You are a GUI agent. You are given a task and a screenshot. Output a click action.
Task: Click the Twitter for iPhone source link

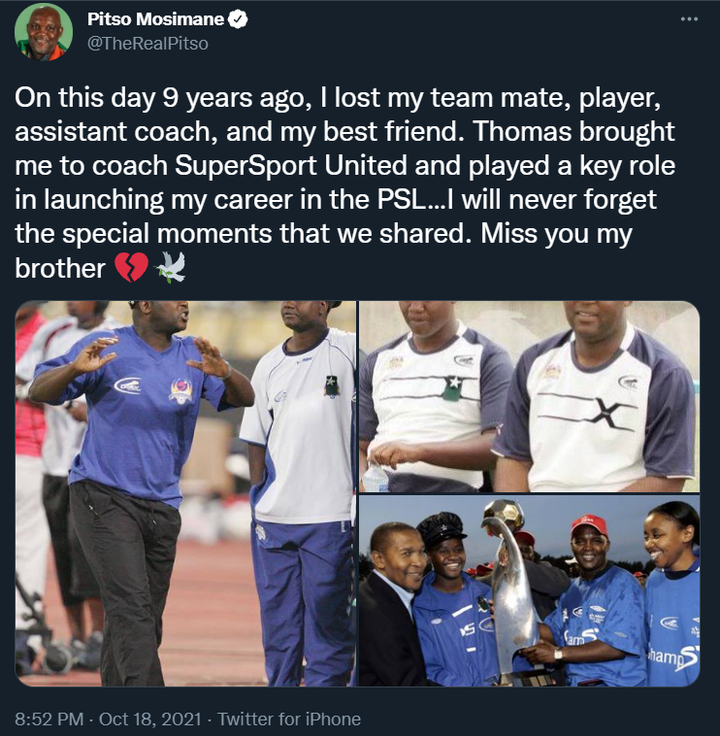289,719
